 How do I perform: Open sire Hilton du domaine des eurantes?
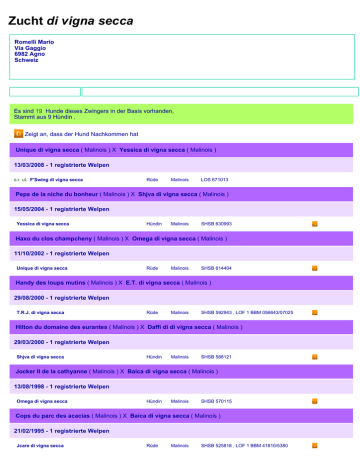(61, 327)
